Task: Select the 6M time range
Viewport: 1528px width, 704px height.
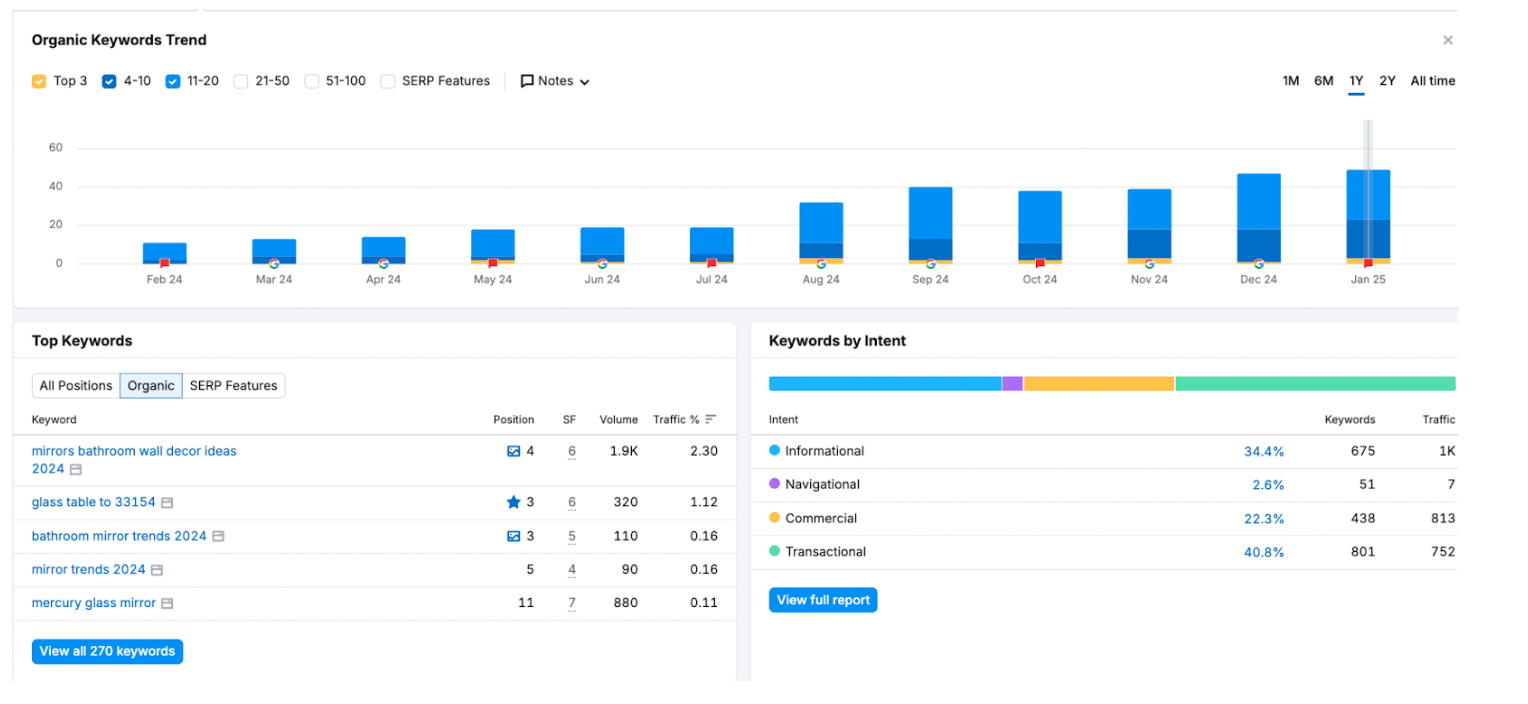Action: [1323, 81]
